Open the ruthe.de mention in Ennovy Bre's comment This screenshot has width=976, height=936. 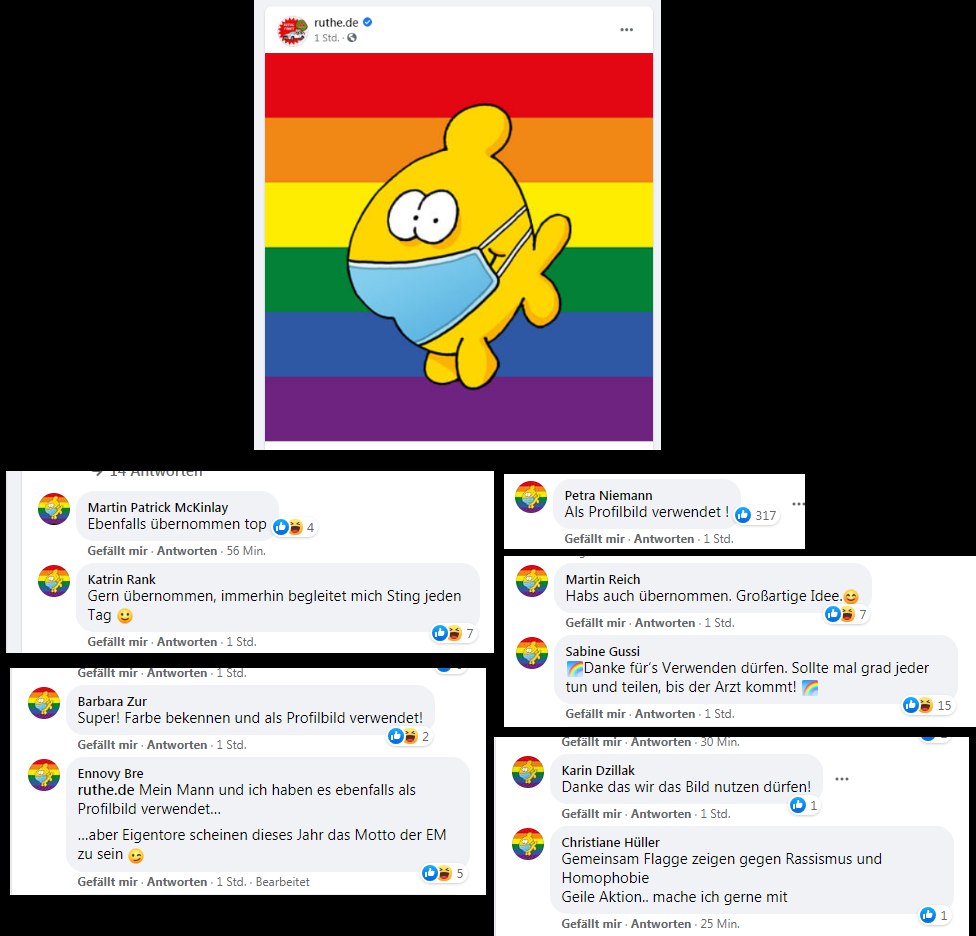pos(106,790)
